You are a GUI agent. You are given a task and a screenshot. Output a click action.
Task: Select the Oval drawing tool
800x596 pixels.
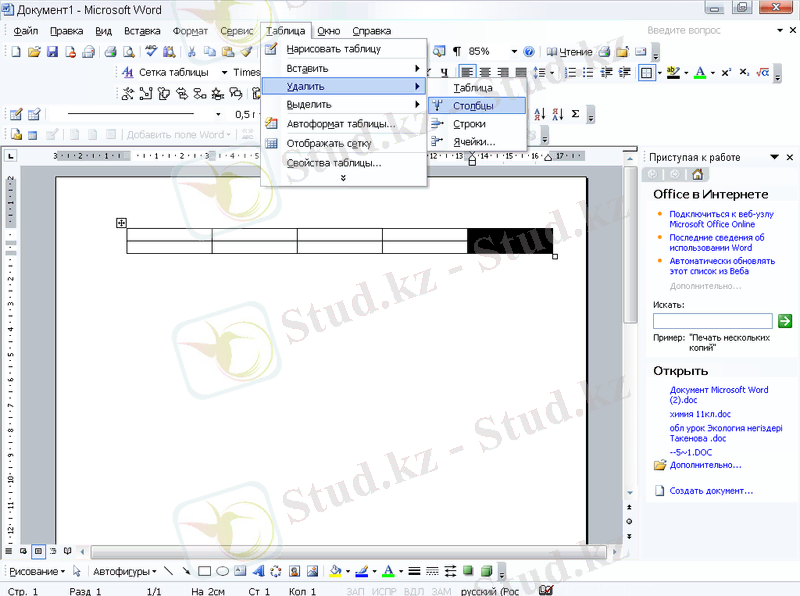222,571
